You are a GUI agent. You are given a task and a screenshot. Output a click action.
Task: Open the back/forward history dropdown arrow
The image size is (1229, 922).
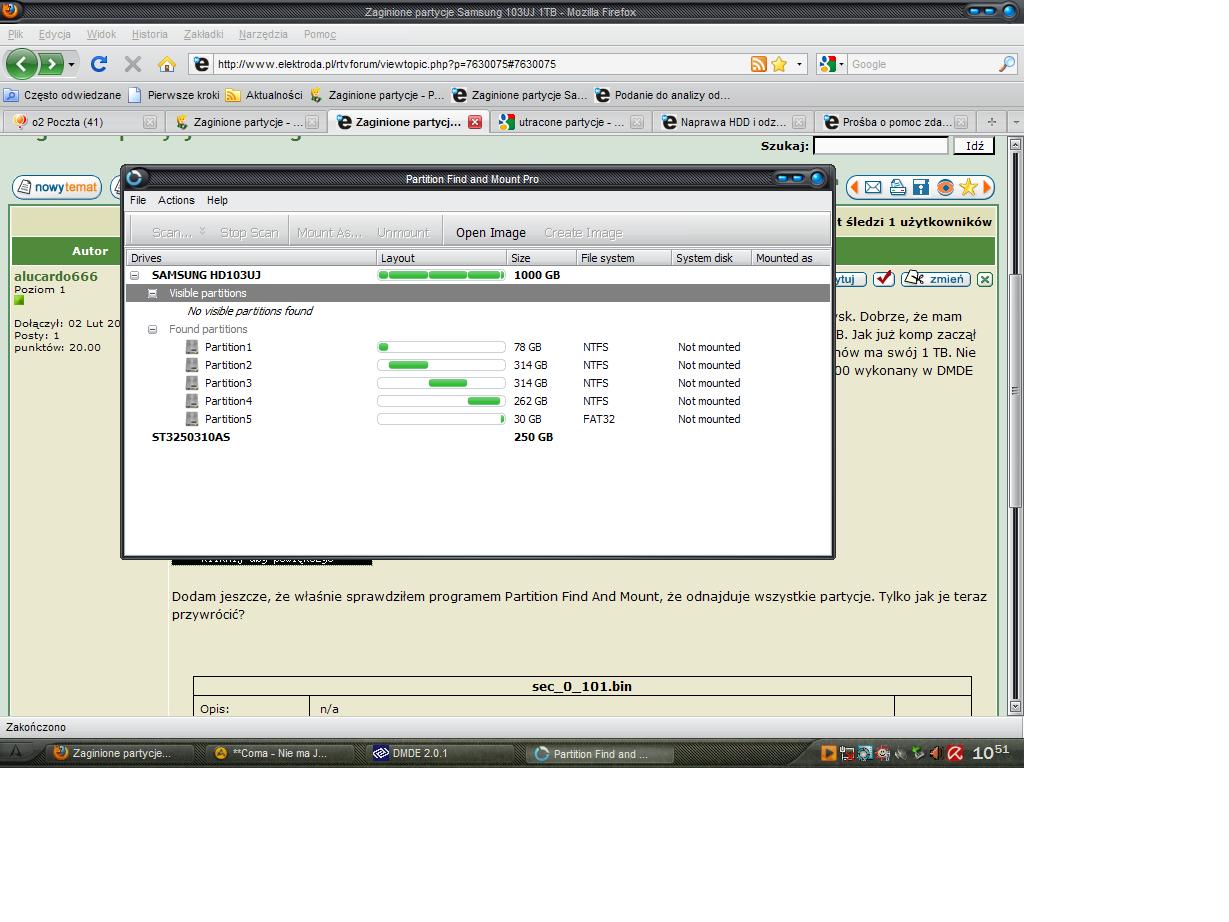click(71, 64)
